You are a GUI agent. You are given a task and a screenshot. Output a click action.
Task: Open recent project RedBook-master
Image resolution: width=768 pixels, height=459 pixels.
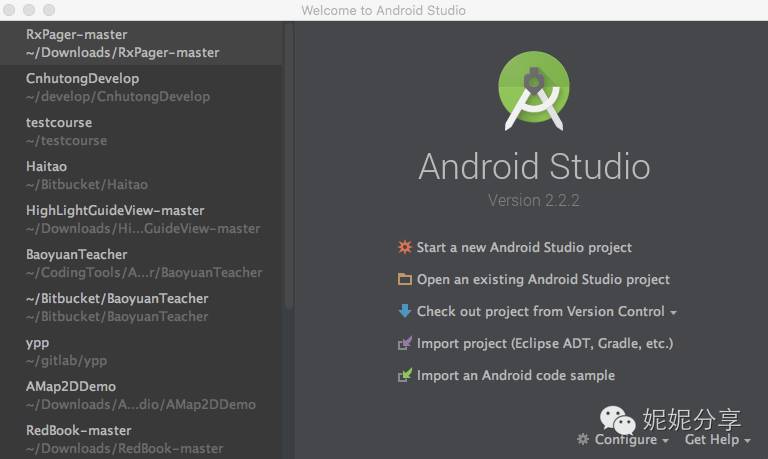141,439
